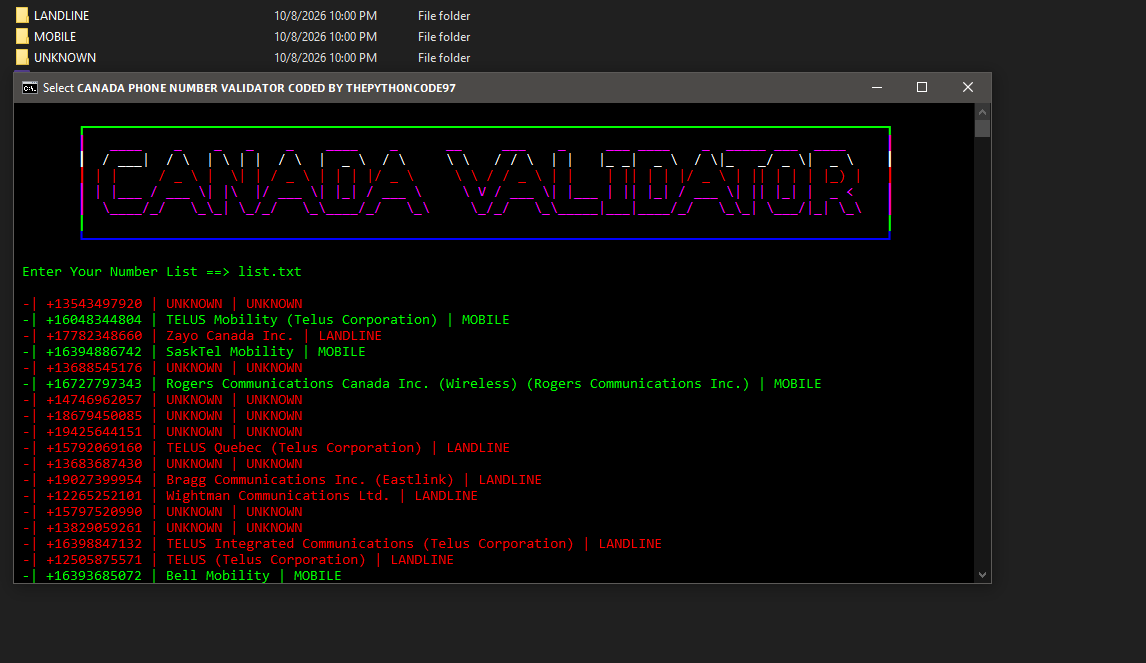Screen dimensions: 1146x663
Task: Click the console scrollbar down arrow
Action: pos(982,575)
